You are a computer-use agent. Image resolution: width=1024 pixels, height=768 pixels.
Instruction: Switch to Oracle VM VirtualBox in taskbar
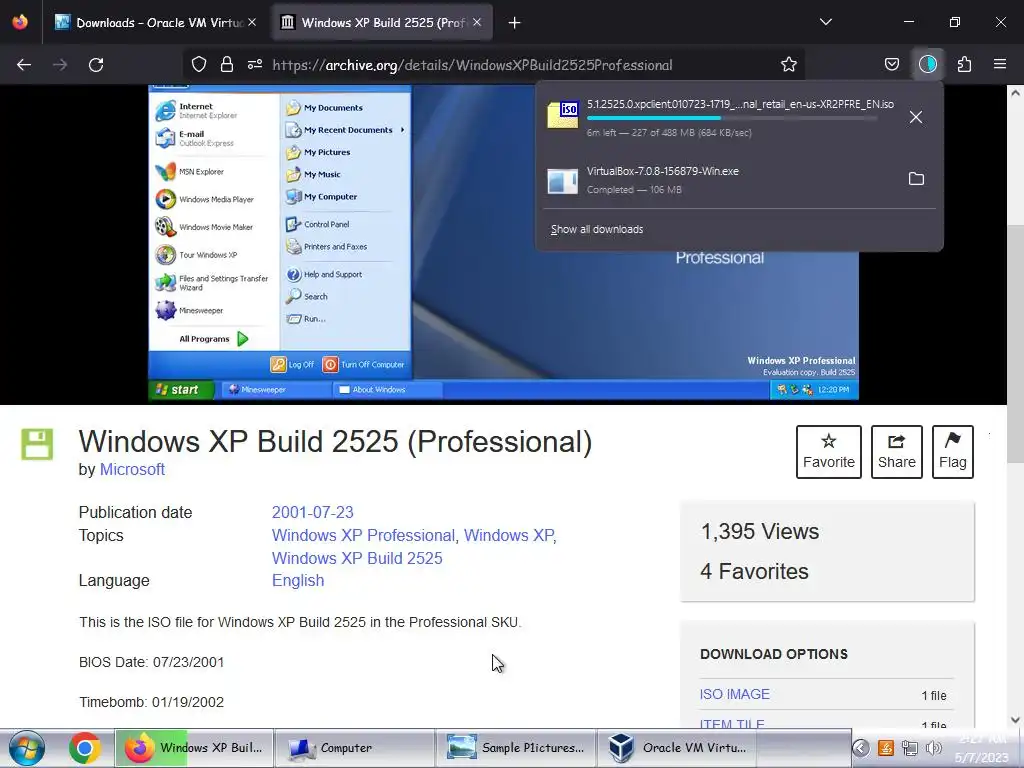tap(677, 748)
